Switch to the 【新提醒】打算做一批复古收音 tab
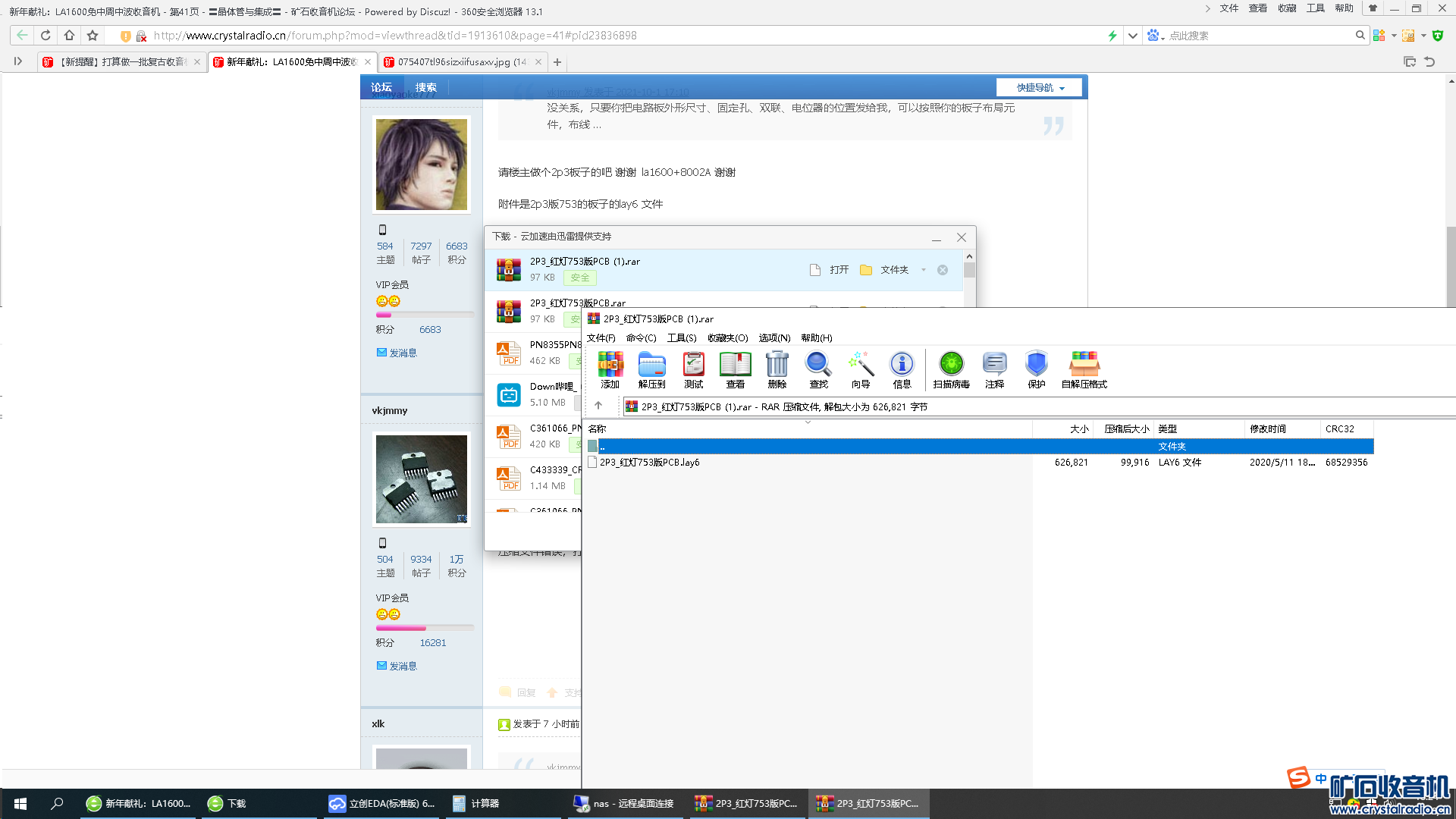 (121, 62)
